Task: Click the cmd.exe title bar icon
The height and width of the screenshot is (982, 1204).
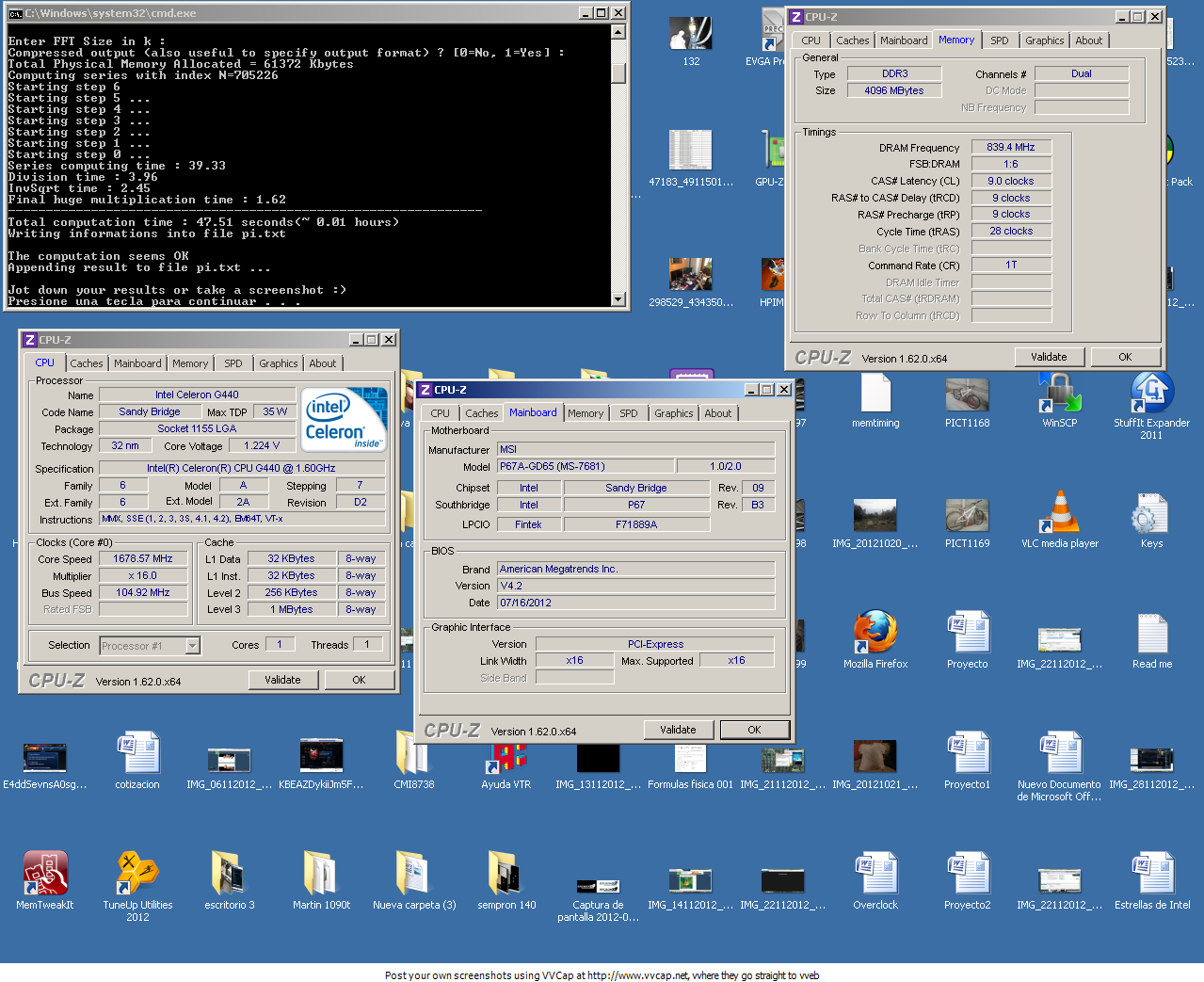Action: (15, 13)
